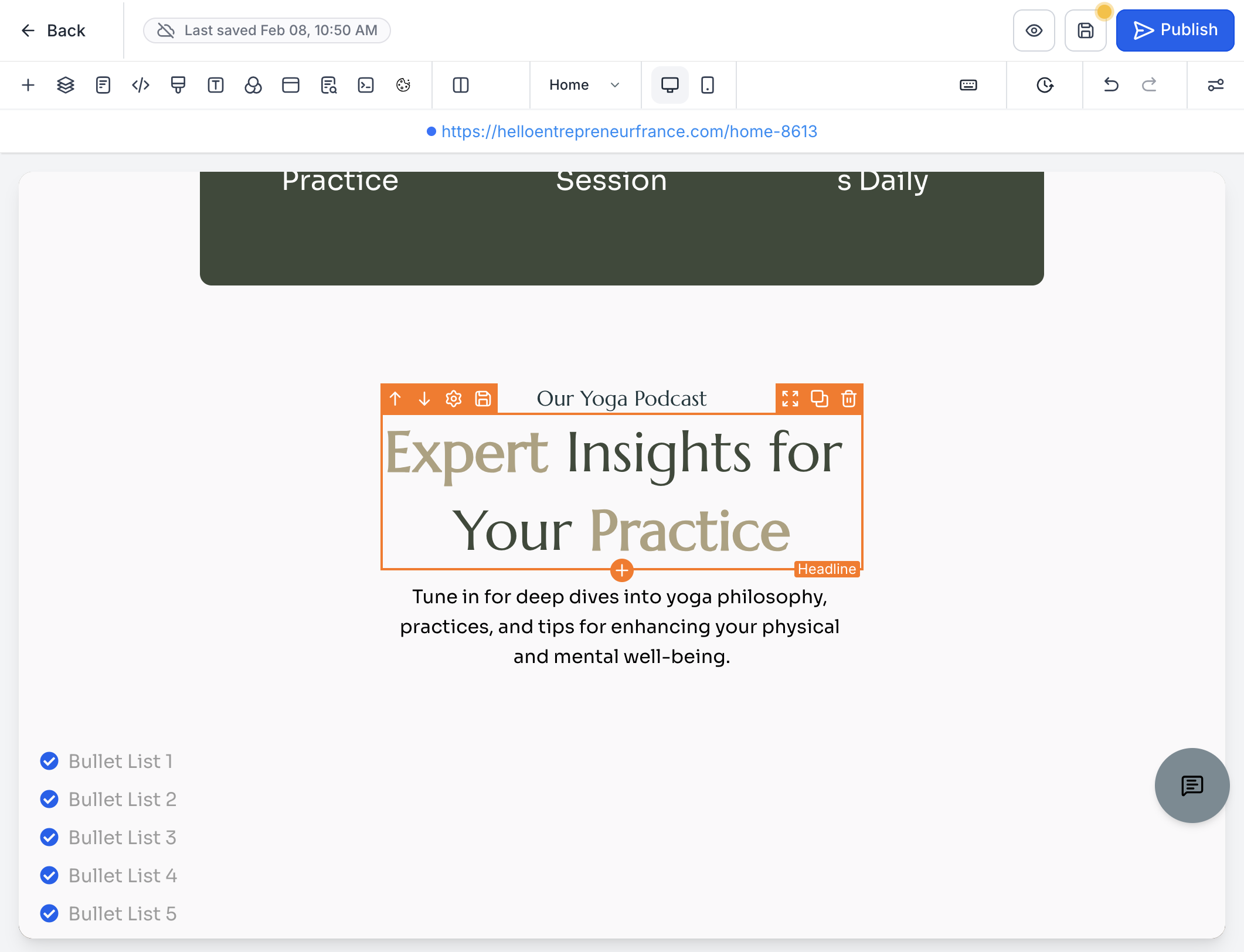Move the headline element up
The height and width of the screenshot is (952, 1244).
(395, 399)
